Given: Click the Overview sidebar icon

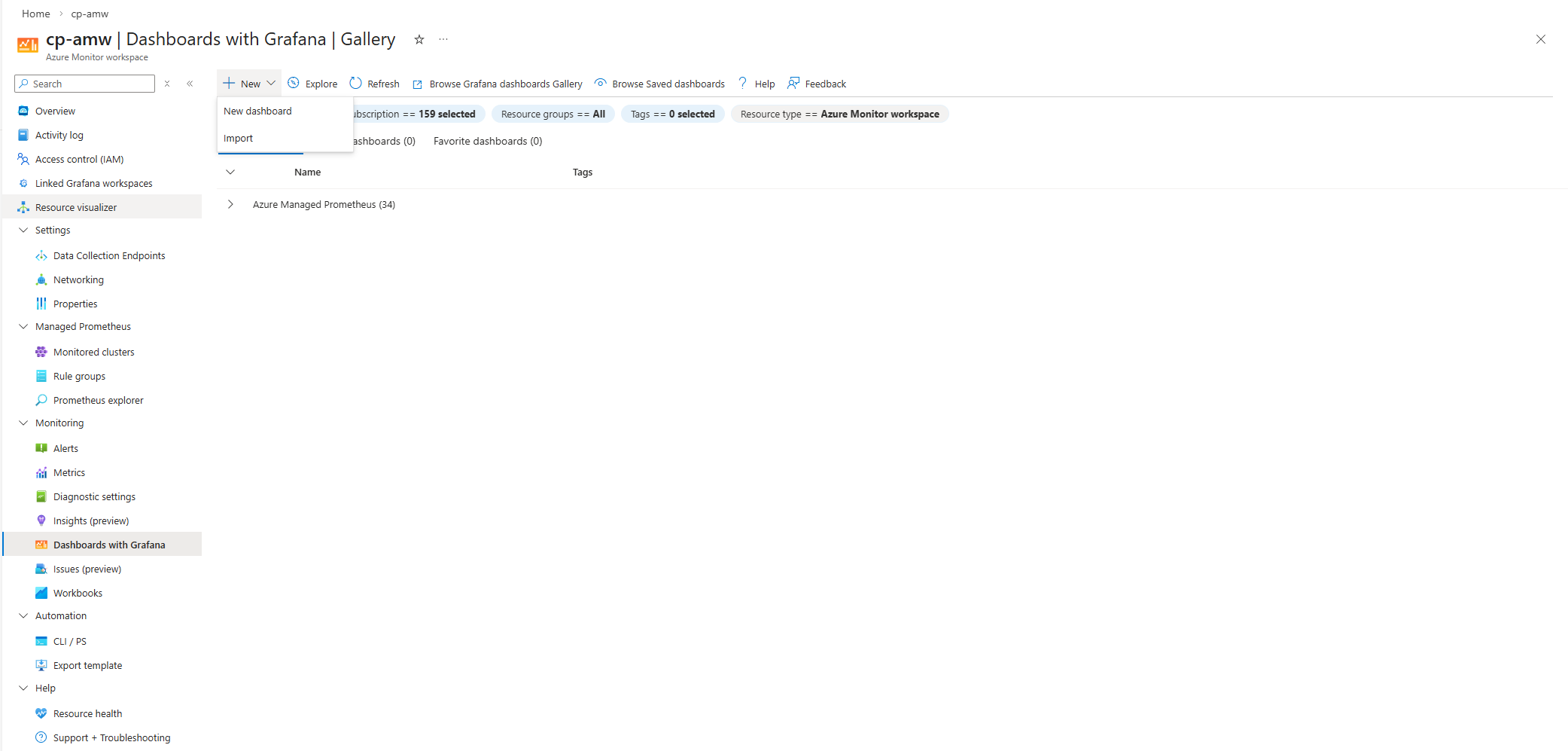Looking at the screenshot, I should 23,111.
